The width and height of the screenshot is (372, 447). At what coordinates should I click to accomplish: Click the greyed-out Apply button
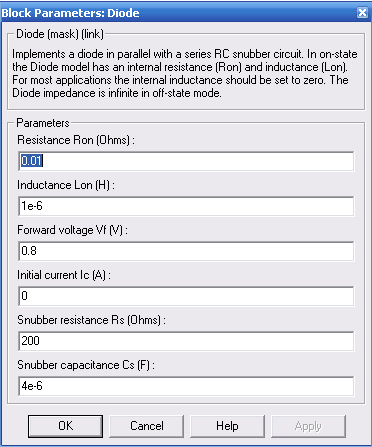click(x=308, y=426)
